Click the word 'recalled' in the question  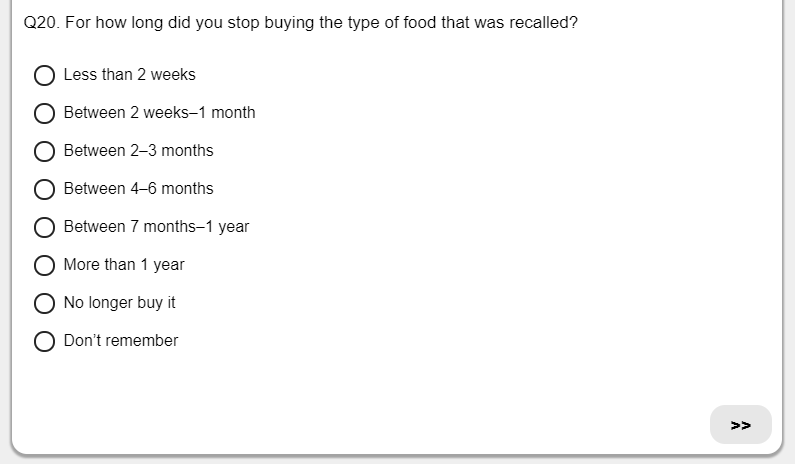point(541,22)
